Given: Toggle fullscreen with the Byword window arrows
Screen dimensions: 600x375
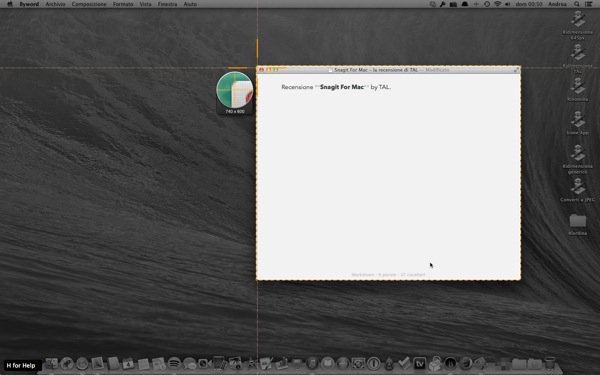Looking at the screenshot, I should pyautogui.click(x=516, y=70).
